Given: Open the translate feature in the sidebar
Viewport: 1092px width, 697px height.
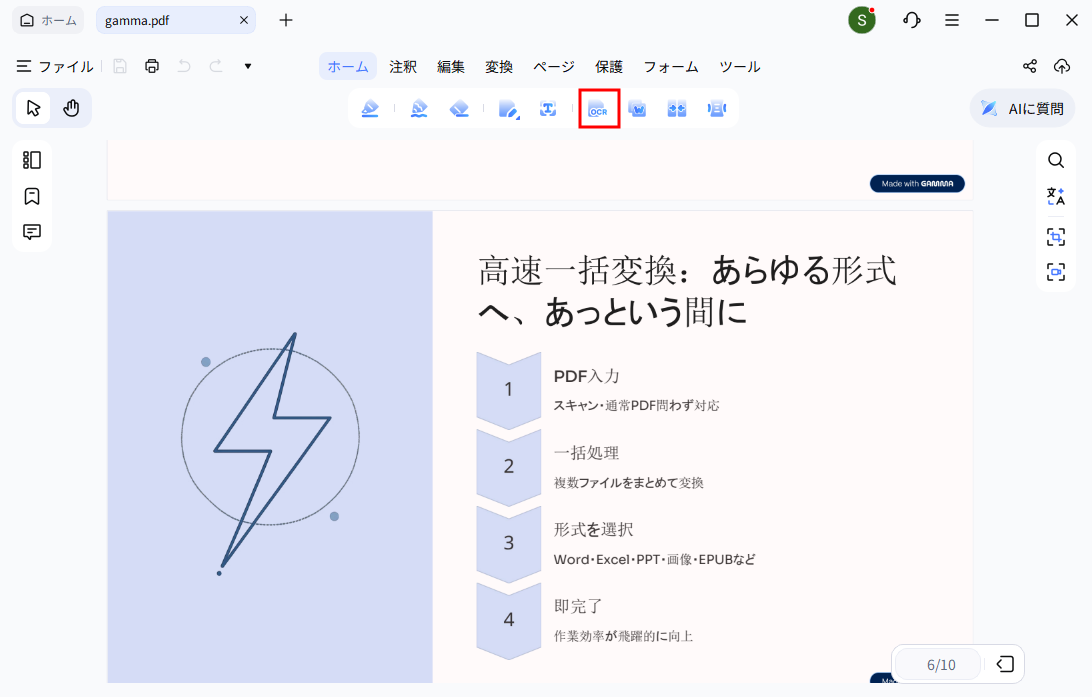Looking at the screenshot, I should (x=1055, y=196).
